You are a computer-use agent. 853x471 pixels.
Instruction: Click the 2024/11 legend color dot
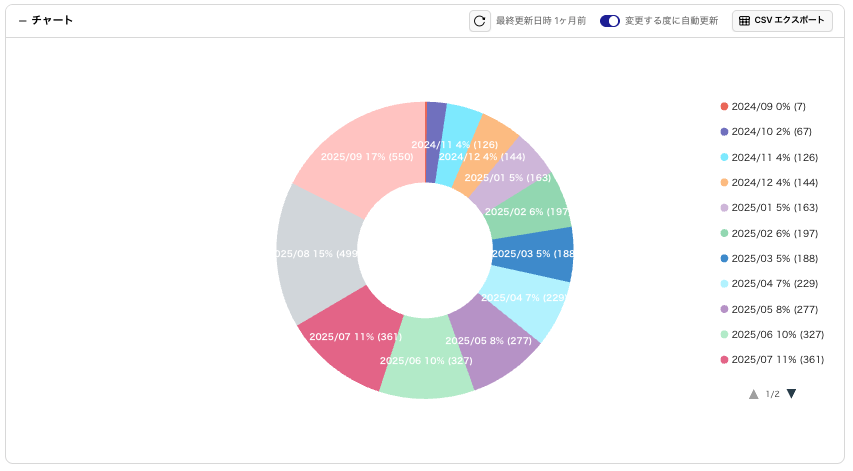(x=725, y=157)
